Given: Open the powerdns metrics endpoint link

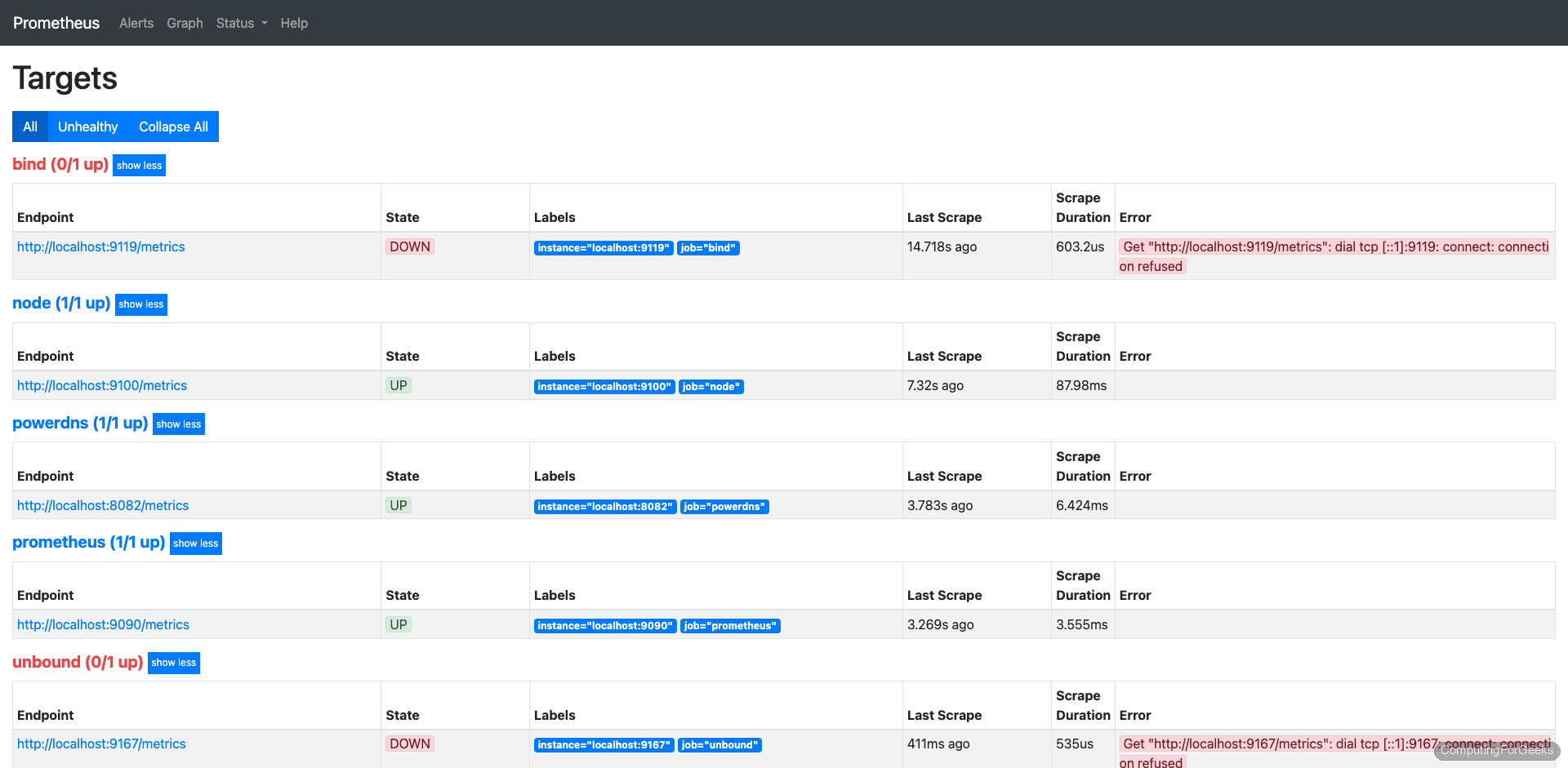Looking at the screenshot, I should [103, 505].
